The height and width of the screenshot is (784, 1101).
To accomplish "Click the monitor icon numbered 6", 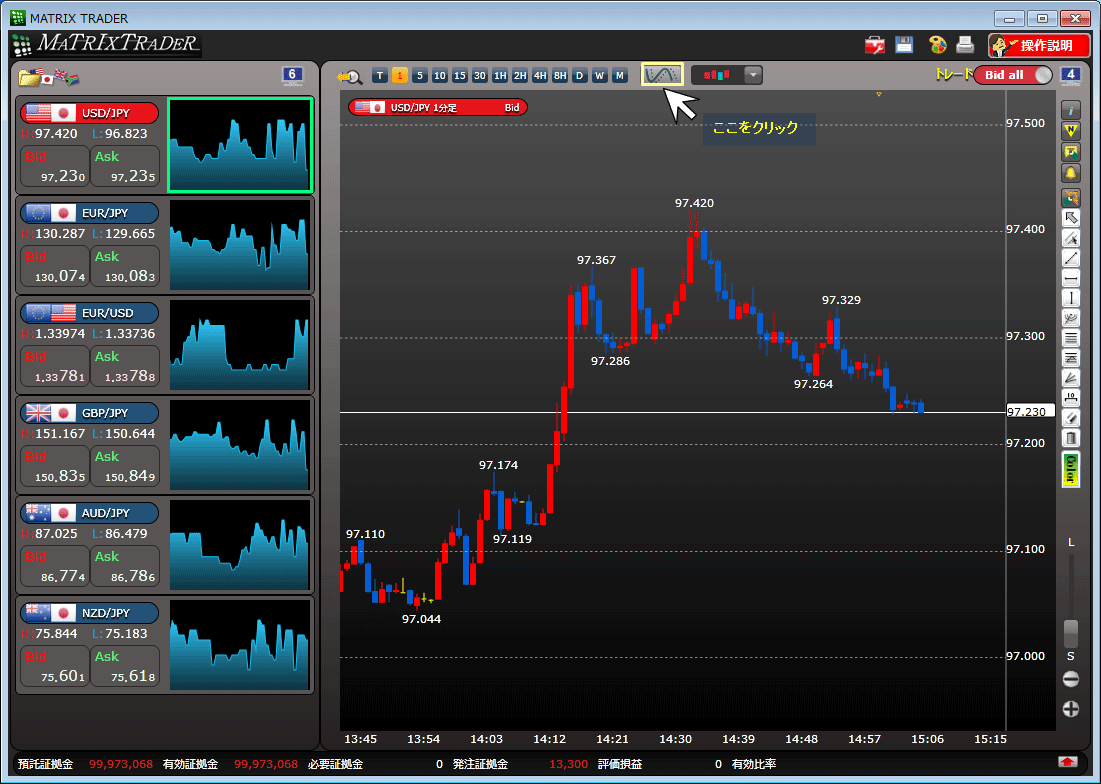I will [x=292, y=75].
